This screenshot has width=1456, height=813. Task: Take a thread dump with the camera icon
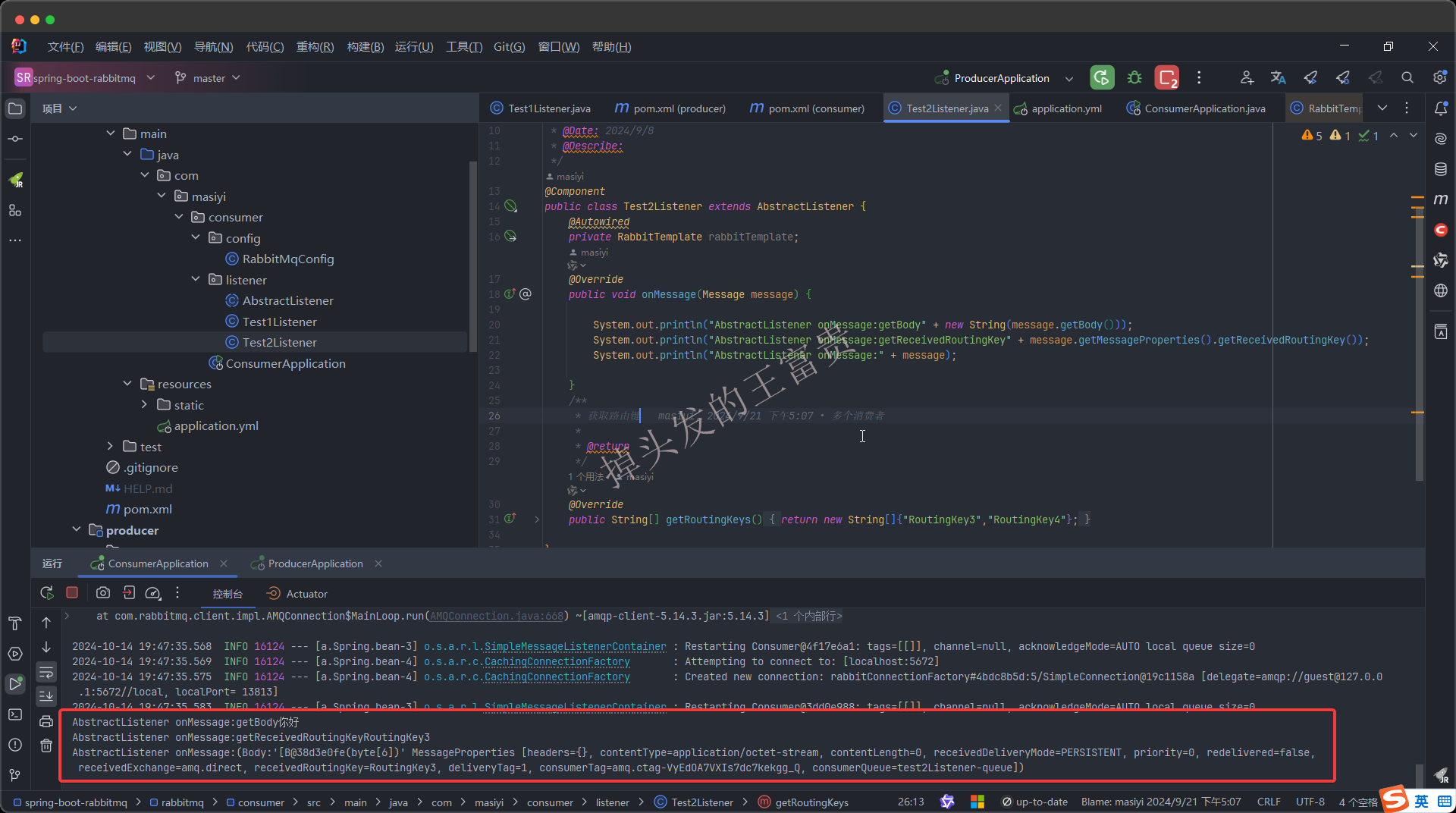tap(103, 593)
